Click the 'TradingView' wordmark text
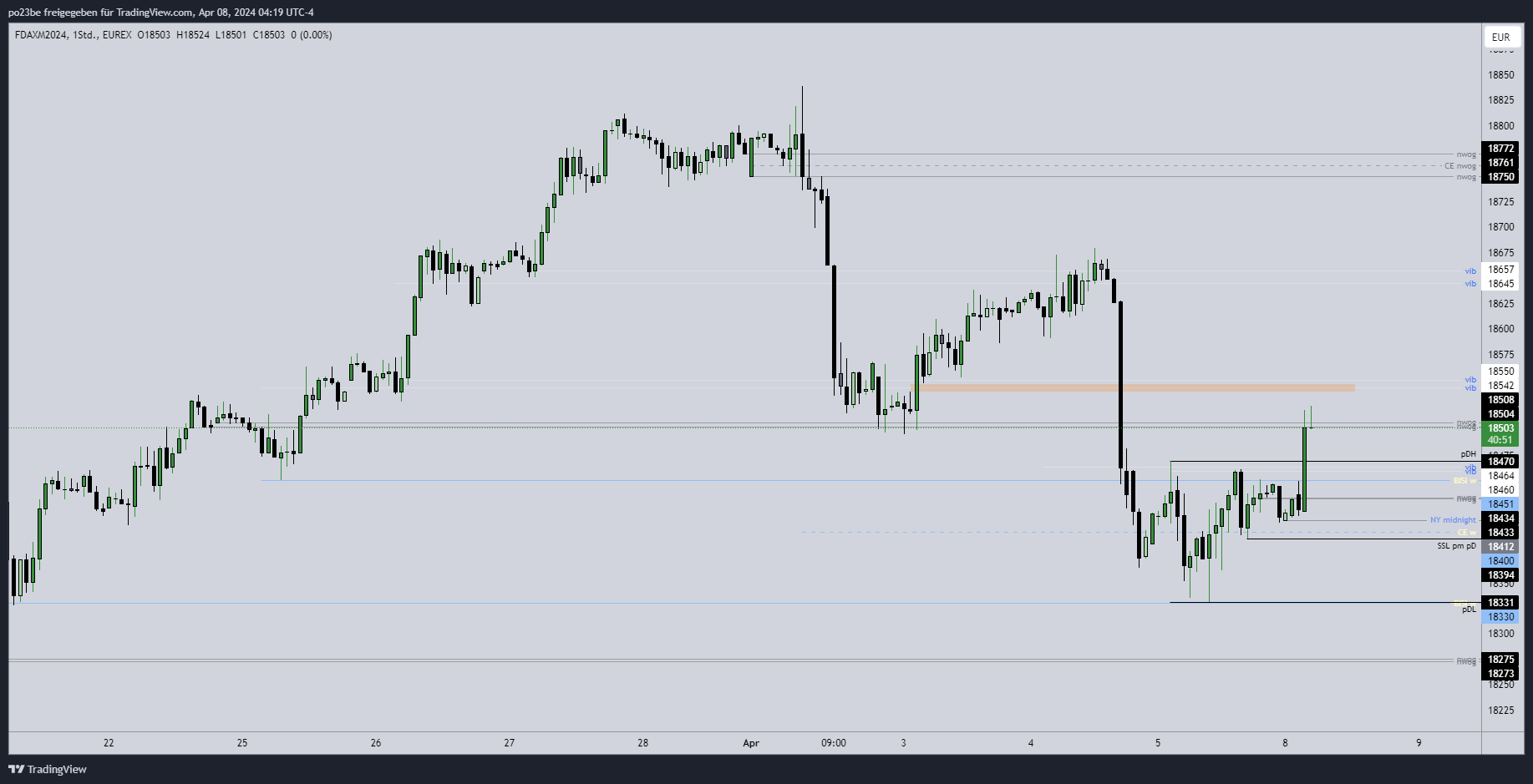The image size is (1533, 784). point(57,769)
